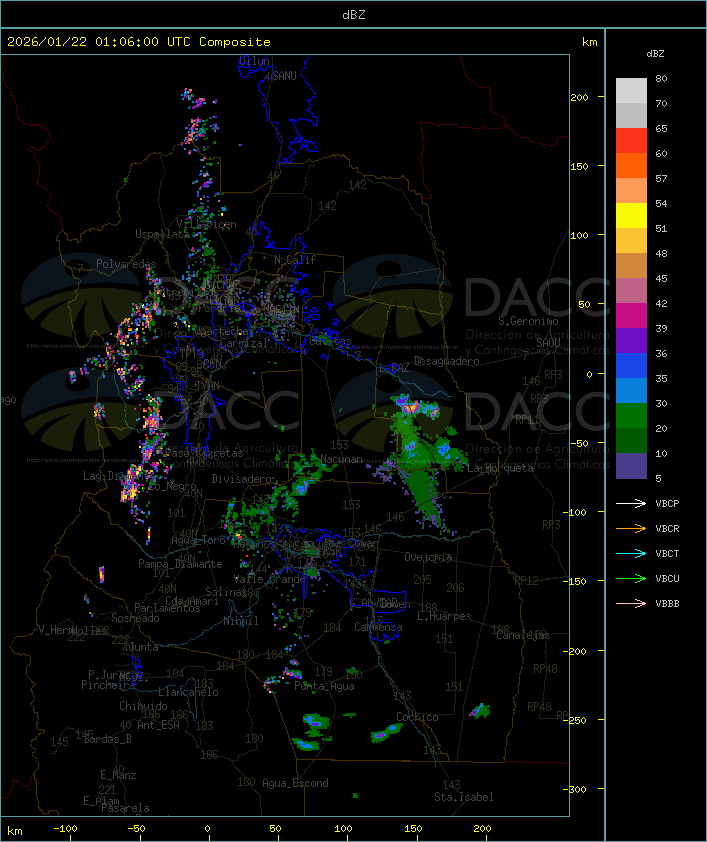Click the Cochico place label
Screen dimensions: 707x842
tap(417, 717)
